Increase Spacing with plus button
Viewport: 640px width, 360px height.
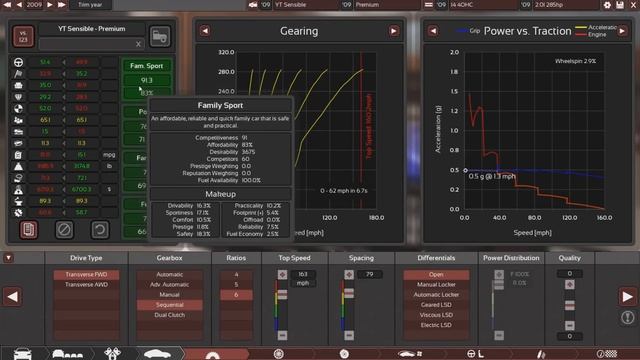point(349,274)
